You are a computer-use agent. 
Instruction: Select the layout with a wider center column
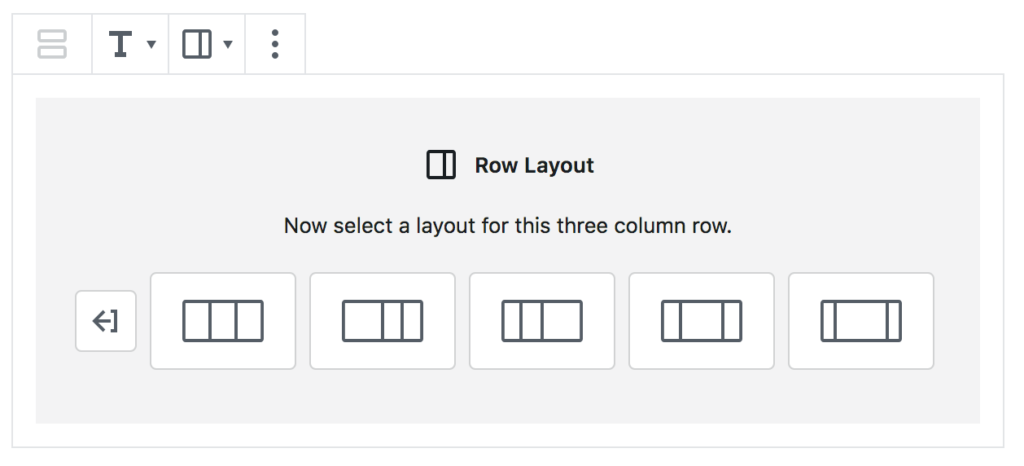[x=701, y=321]
